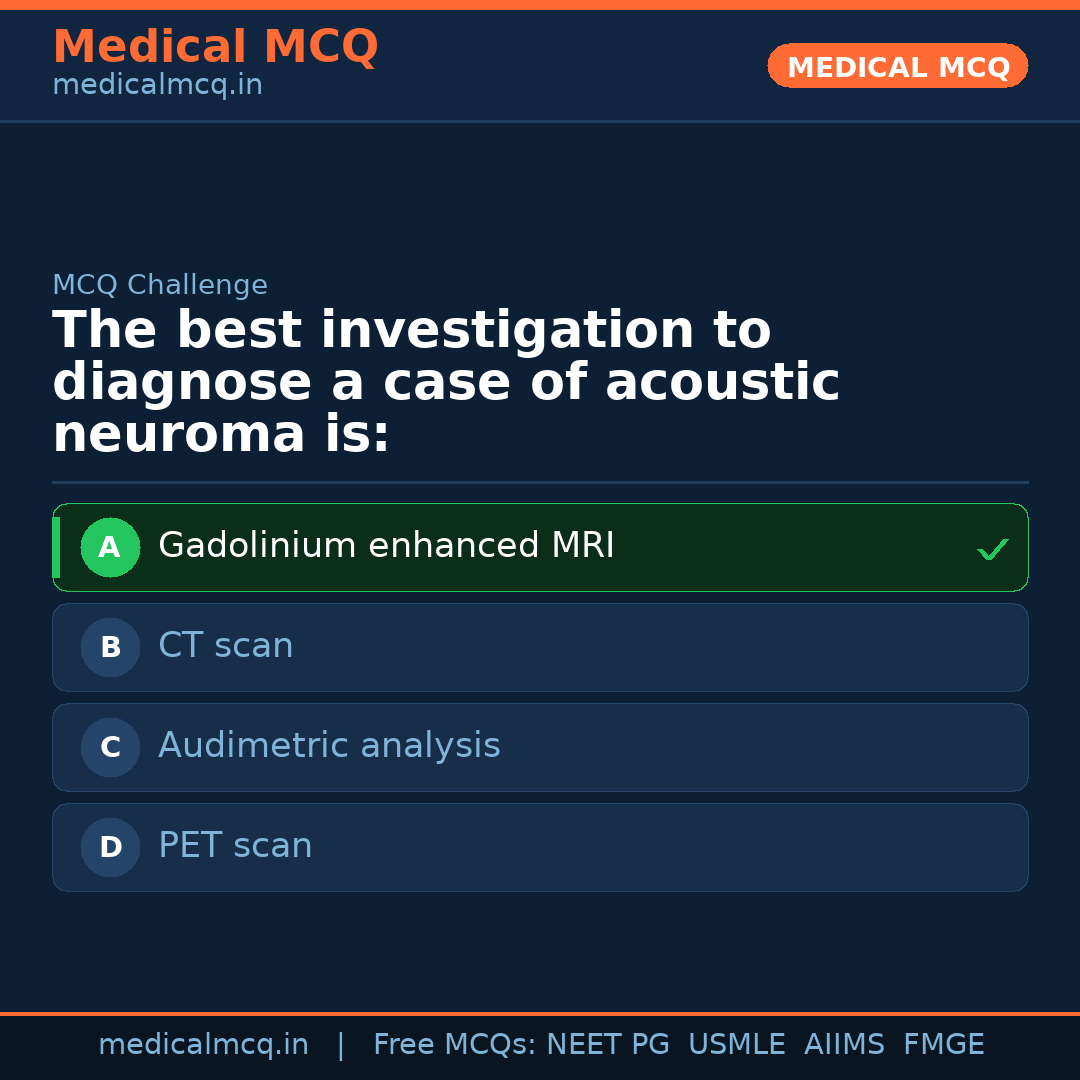The height and width of the screenshot is (1080, 1080).
Task: Click the D letter circle
Action: click(x=110, y=848)
